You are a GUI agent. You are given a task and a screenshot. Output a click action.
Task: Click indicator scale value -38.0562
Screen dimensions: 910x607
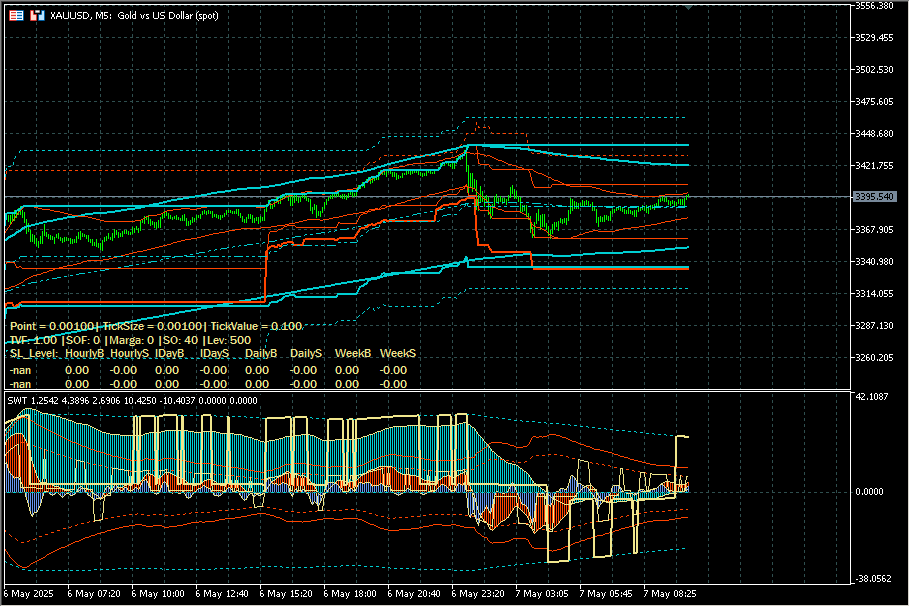872,579
